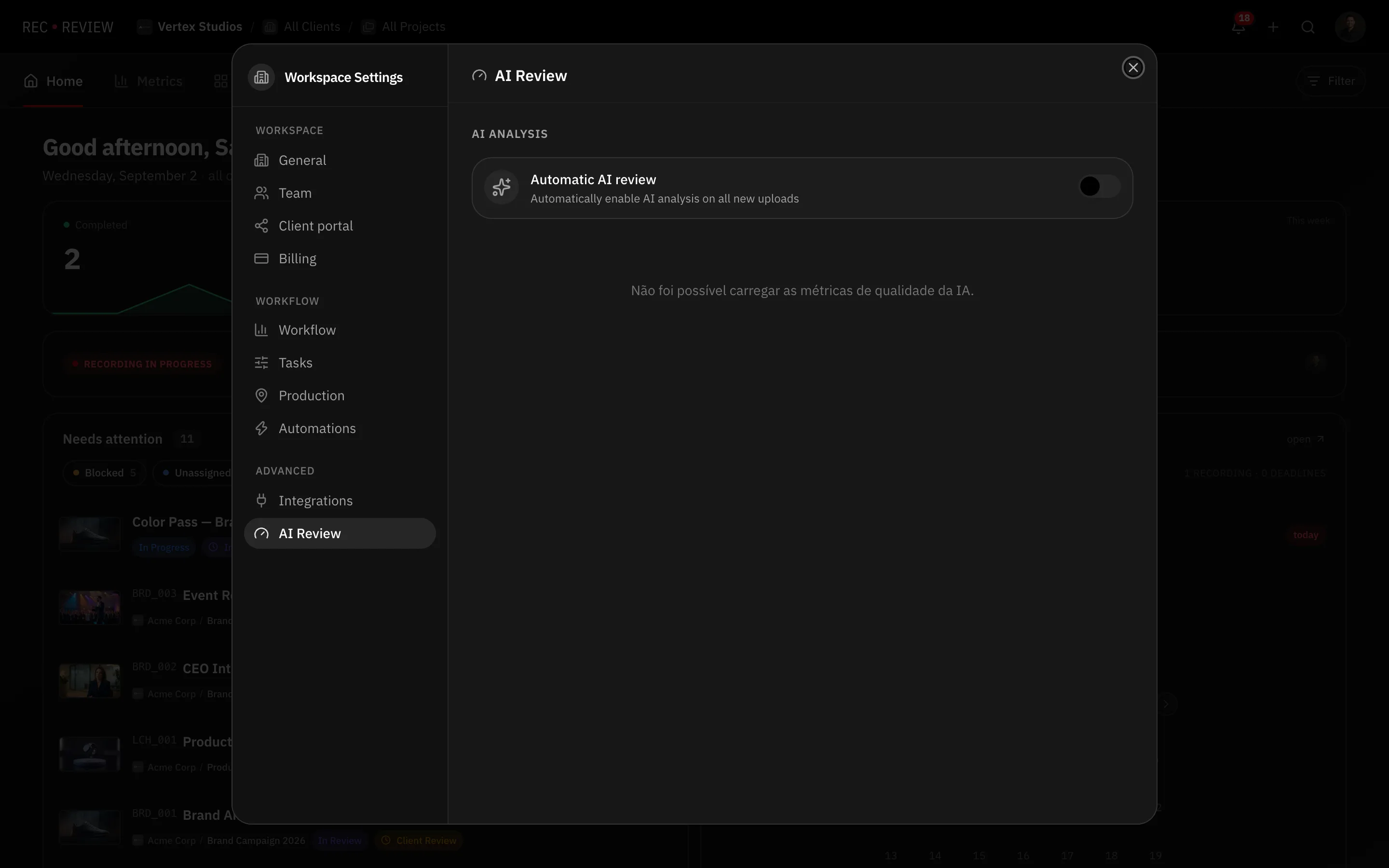This screenshot has width=1389, height=868.
Task: Open Automations settings
Action: click(340, 428)
